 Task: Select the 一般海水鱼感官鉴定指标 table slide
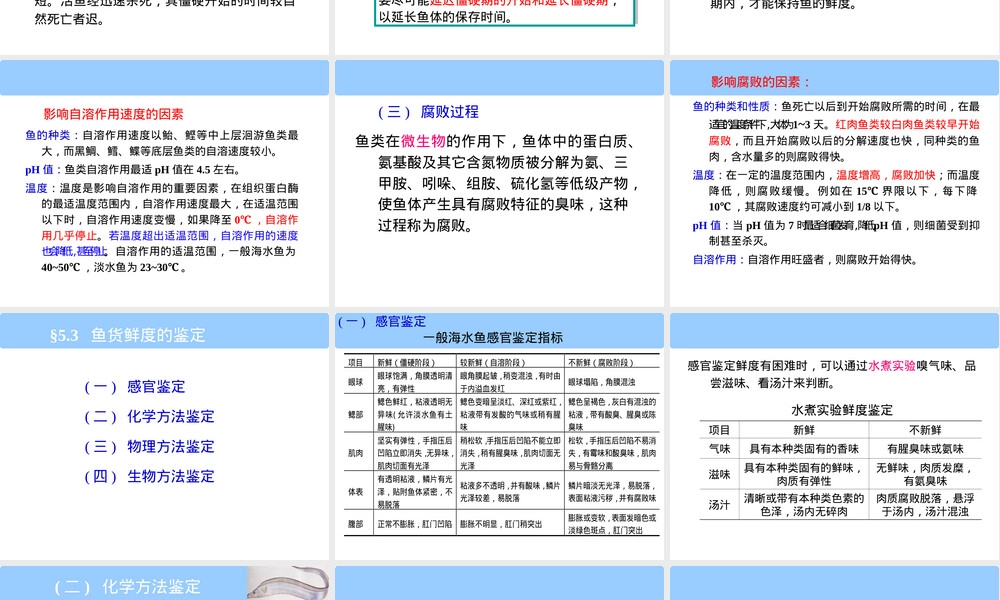tap(499, 436)
